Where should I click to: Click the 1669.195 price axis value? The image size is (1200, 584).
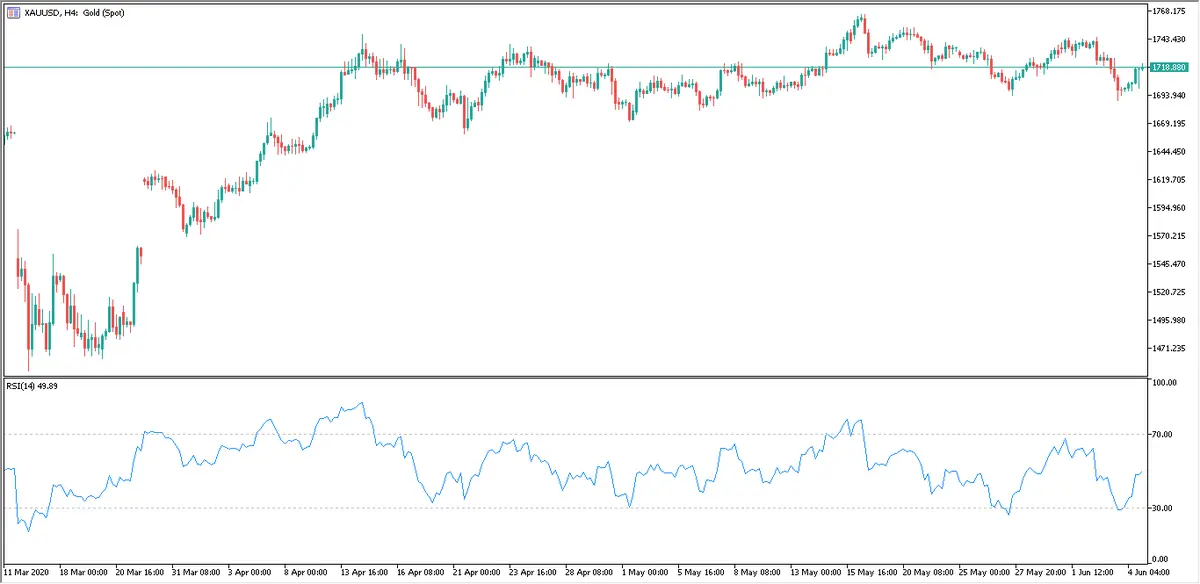click(x=1168, y=124)
